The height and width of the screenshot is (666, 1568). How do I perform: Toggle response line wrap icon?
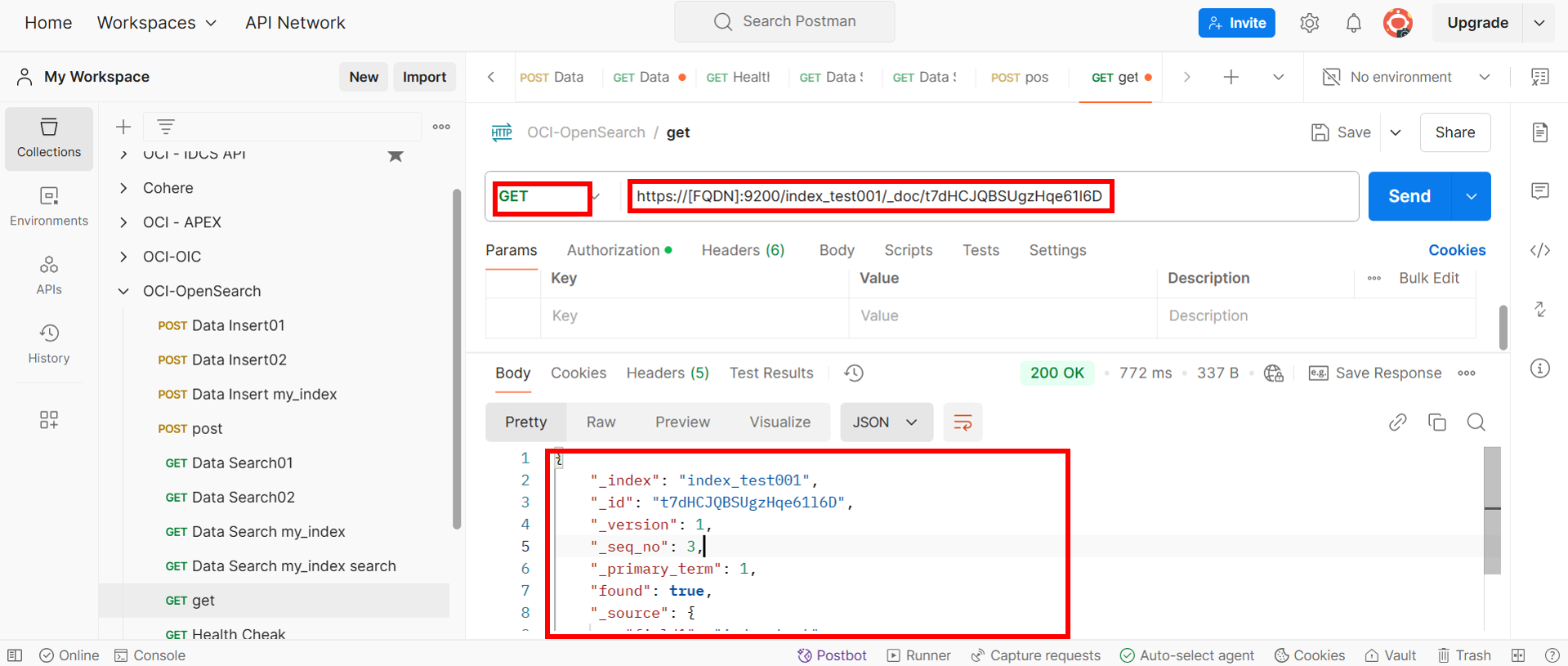(x=963, y=422)
